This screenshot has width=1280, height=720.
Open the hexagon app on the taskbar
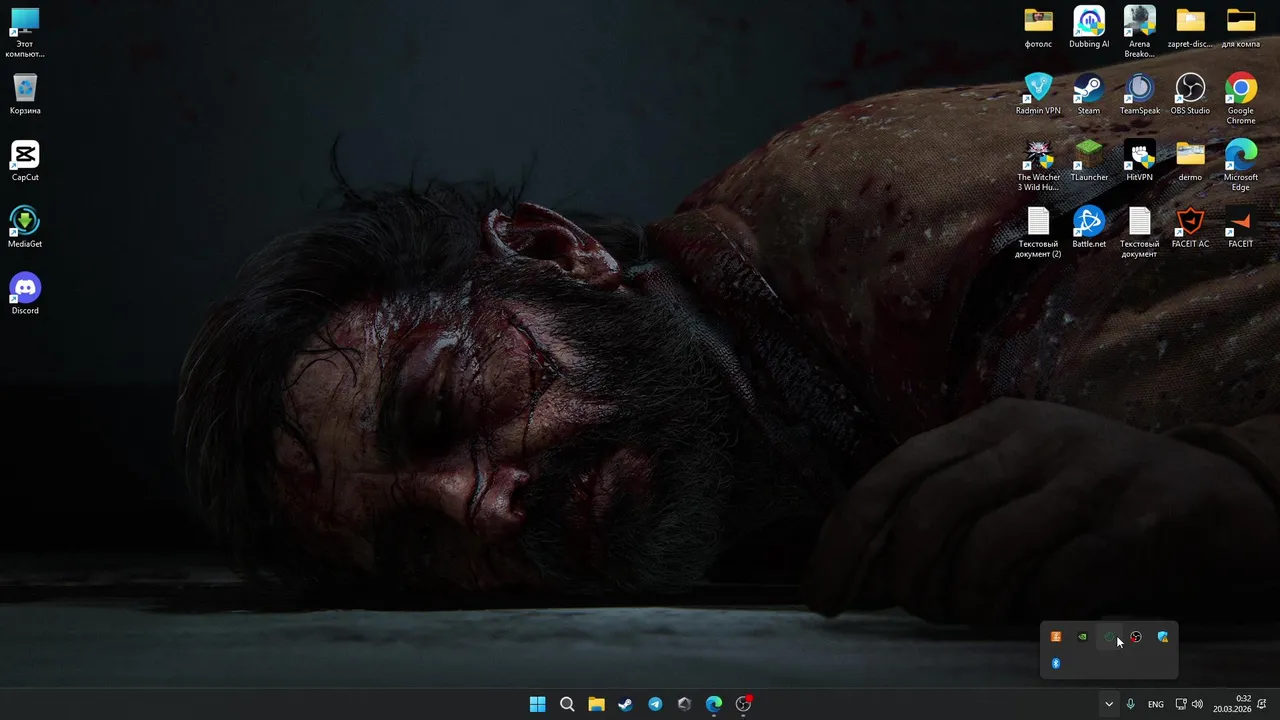point(684,704)
